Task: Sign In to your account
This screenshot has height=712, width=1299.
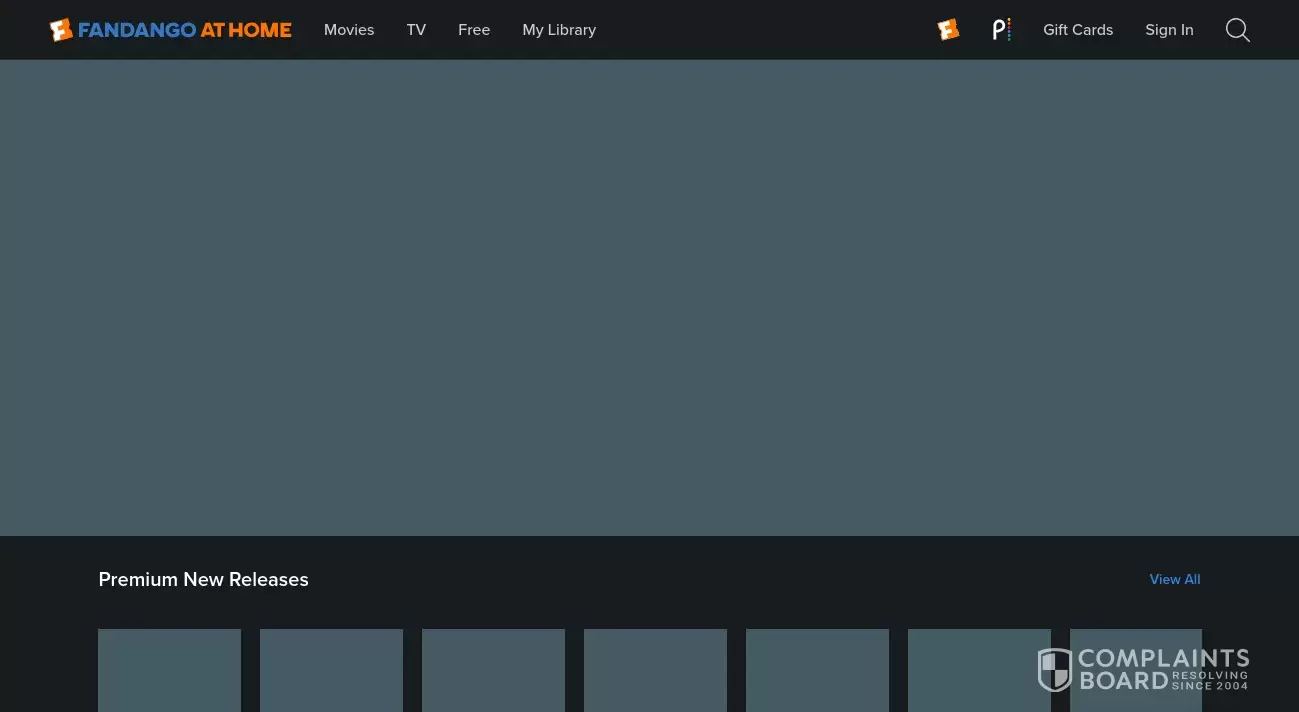Action: click(x=1169, y=30)
